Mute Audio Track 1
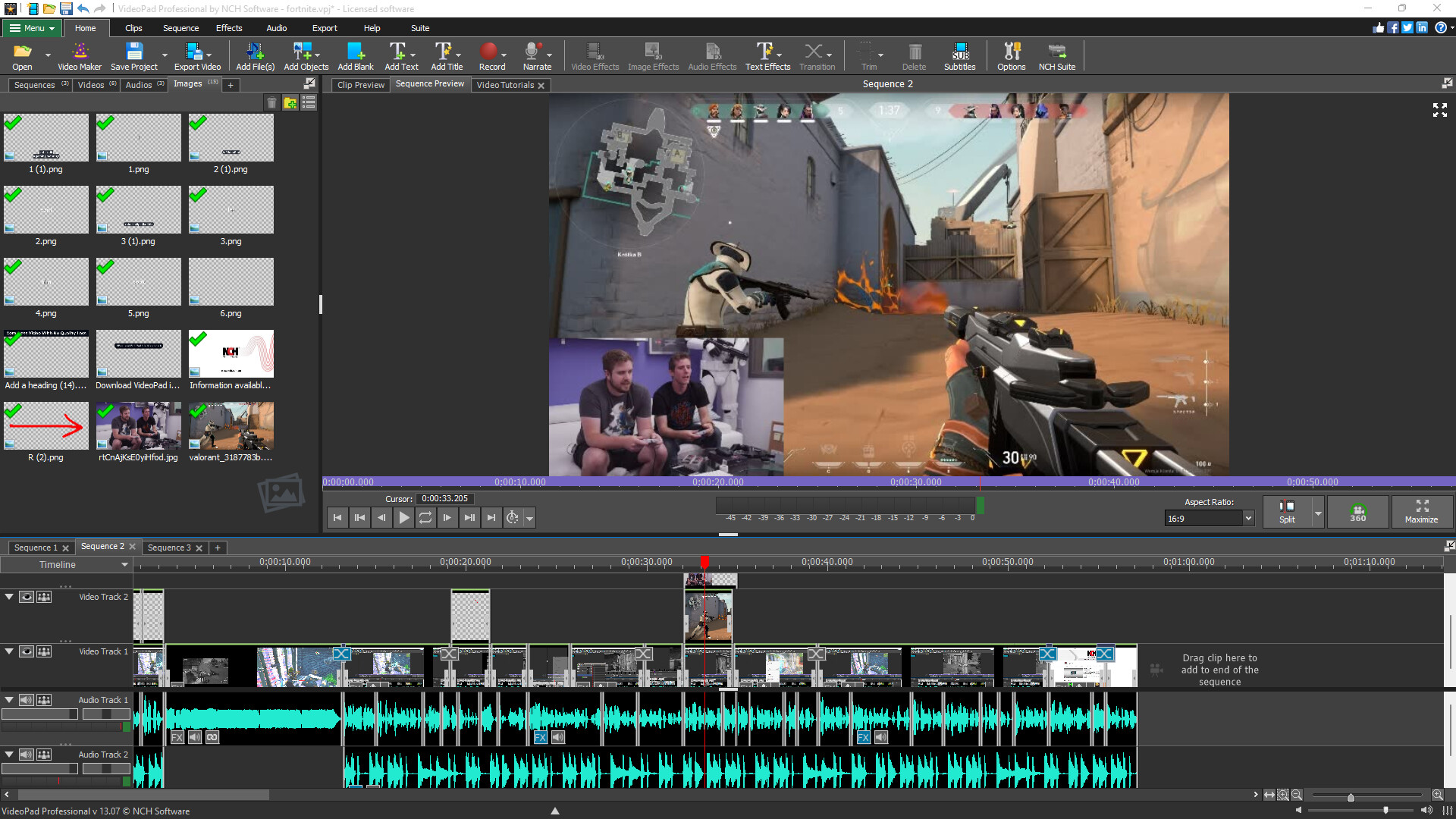Viewport: 1456px width, 819px height. point(25,700)
